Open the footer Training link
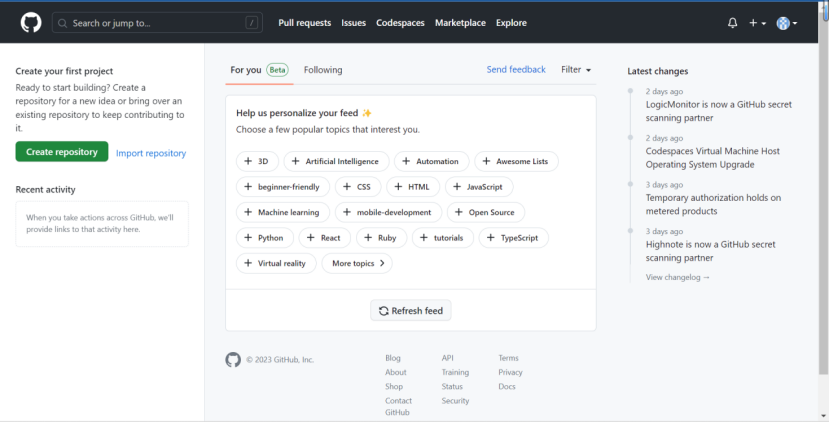 (x=455, y=372)
